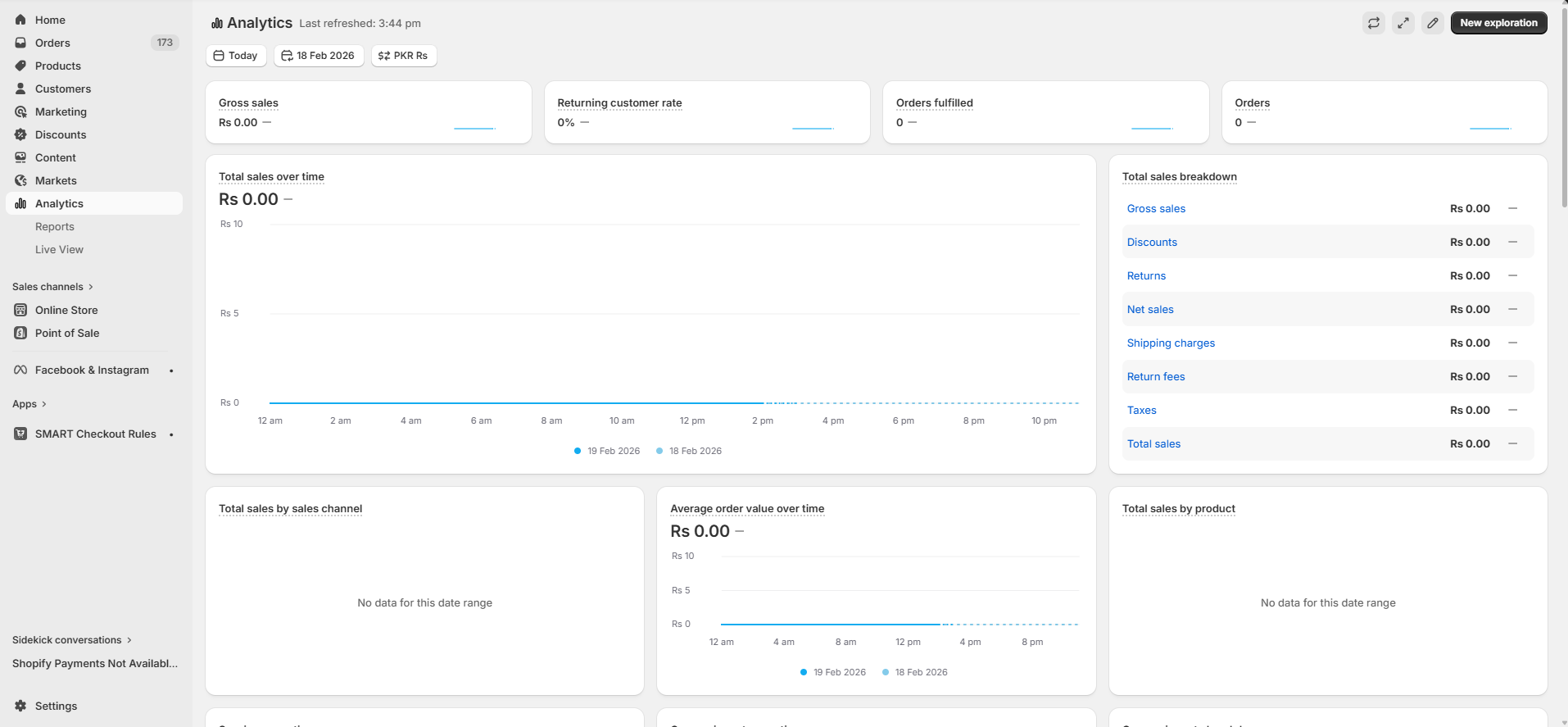Open the Home icon in sidebar
The image size is (1568, 727).
click(20, 20)
